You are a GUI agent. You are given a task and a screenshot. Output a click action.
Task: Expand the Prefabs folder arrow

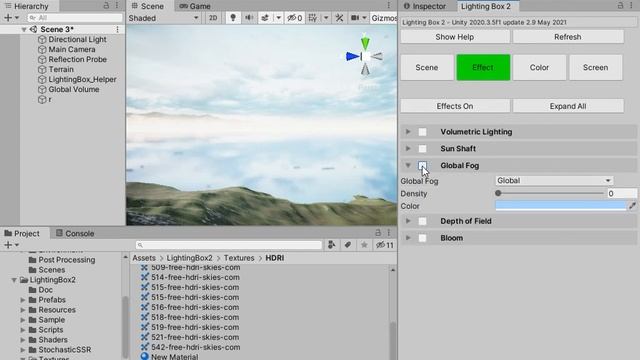[23, 300]
